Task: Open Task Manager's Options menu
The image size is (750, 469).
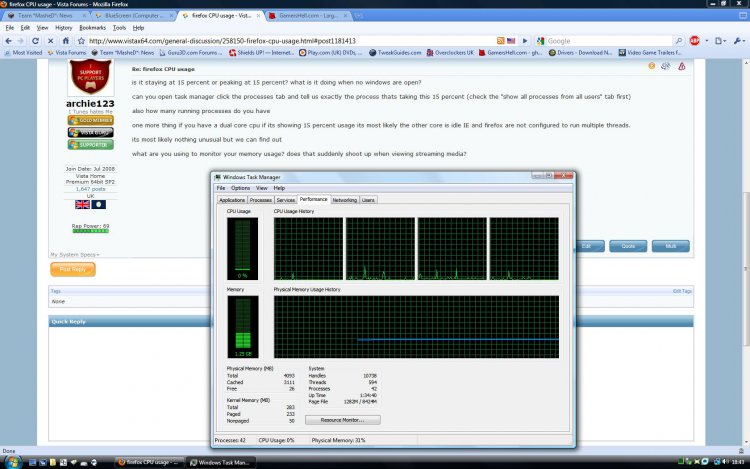Action: pos(241,188)
